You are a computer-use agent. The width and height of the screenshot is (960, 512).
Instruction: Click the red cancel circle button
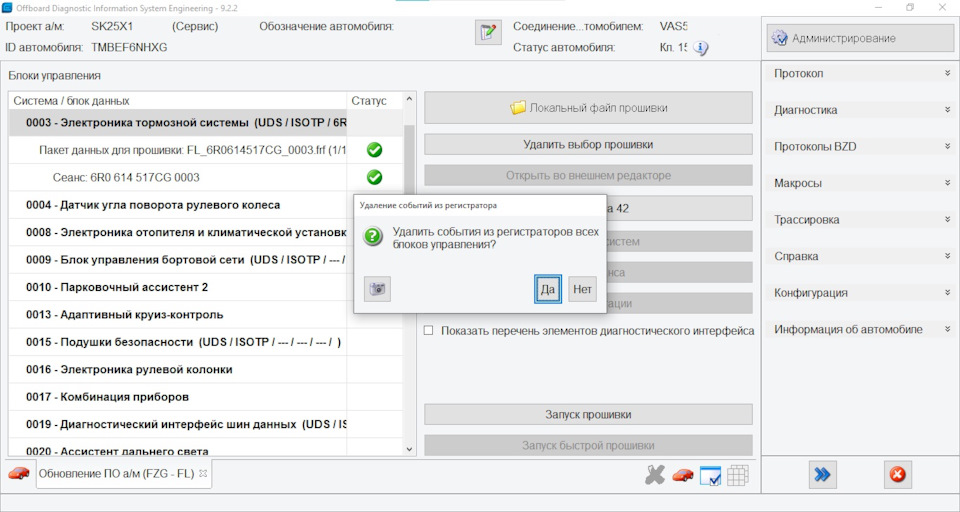coord(898,475)
